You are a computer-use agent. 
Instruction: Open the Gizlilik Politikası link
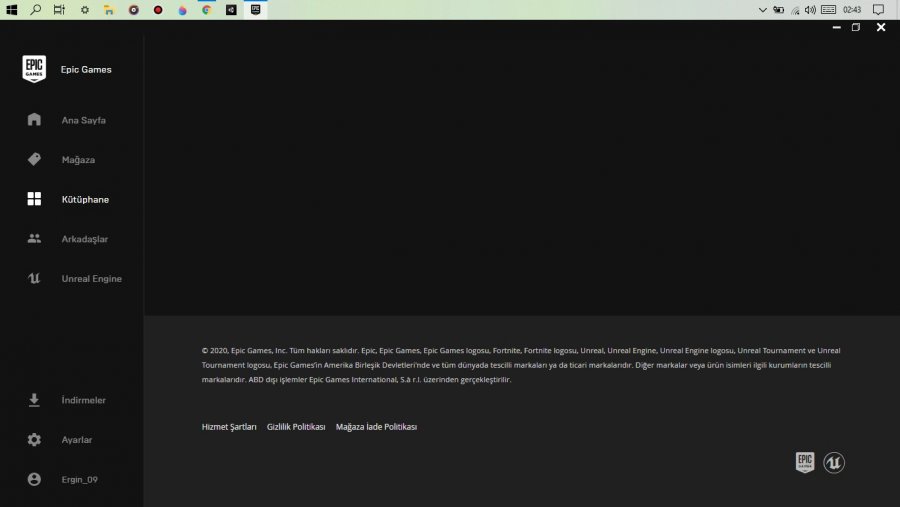[x=296, y=427]
